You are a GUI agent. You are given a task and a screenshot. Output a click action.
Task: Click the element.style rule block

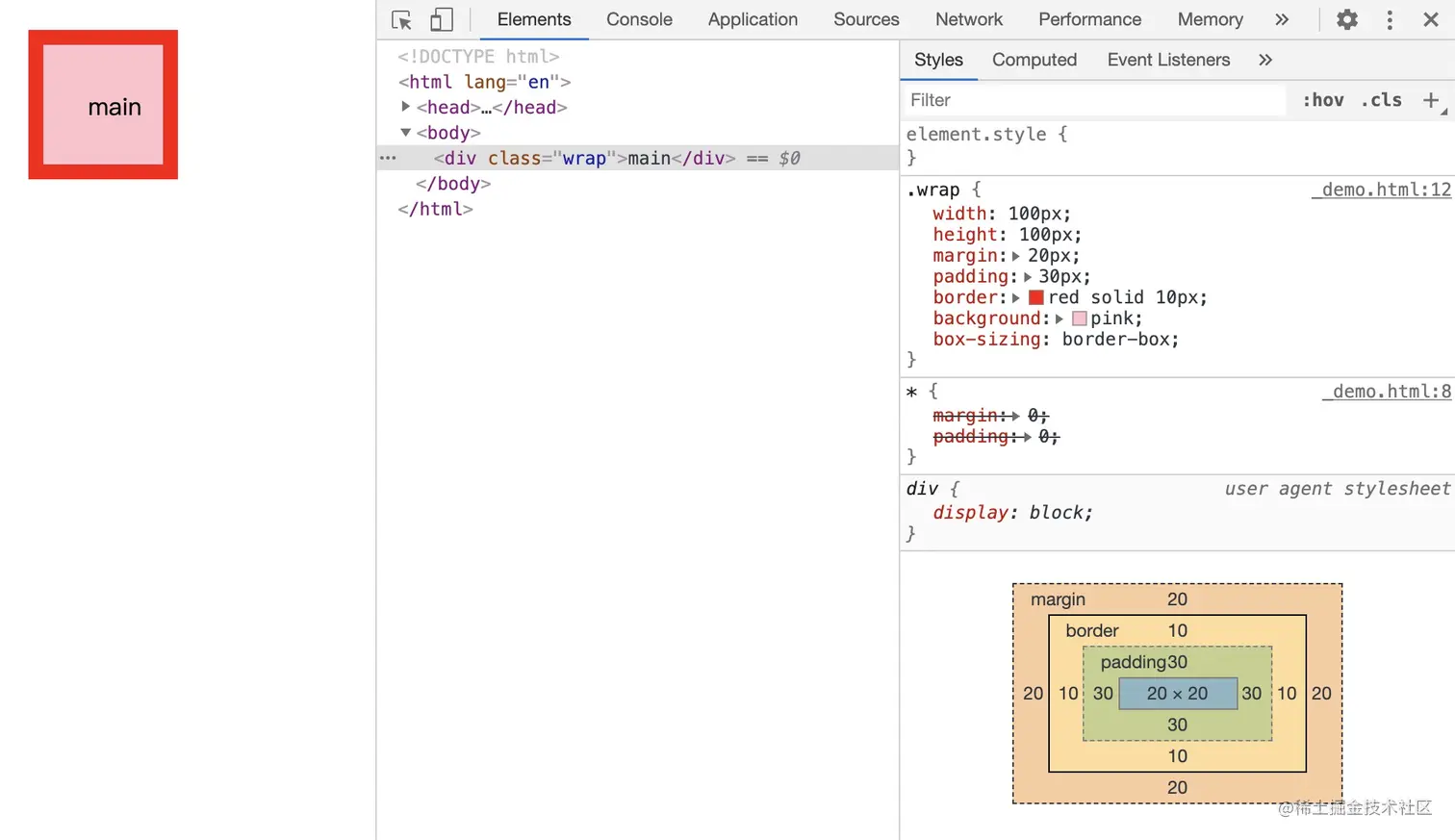coord(1177,145)
